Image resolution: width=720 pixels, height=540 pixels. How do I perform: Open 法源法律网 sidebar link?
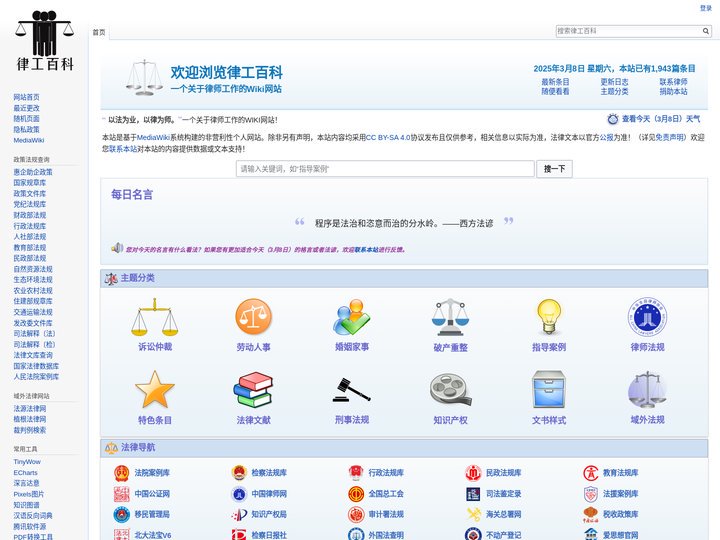29,408
